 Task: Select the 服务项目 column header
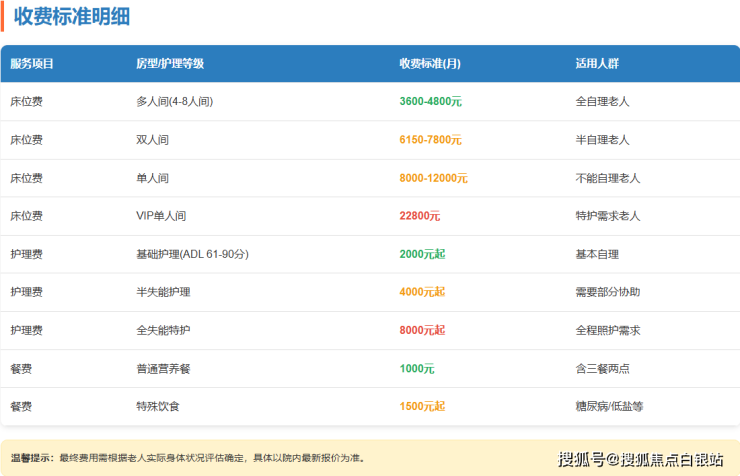coord(32,63)
